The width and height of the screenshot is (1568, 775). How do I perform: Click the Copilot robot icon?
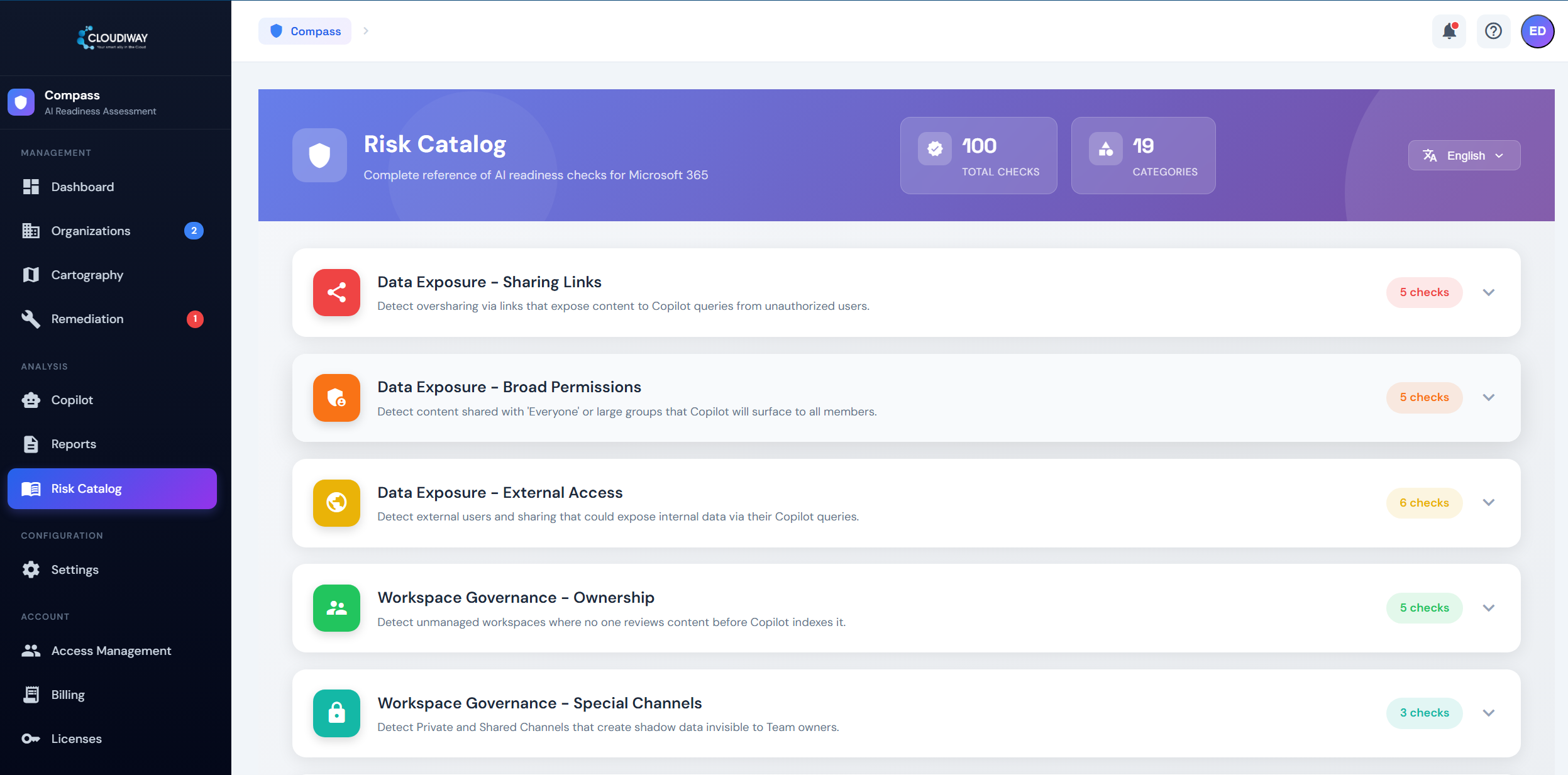point(31,400)
